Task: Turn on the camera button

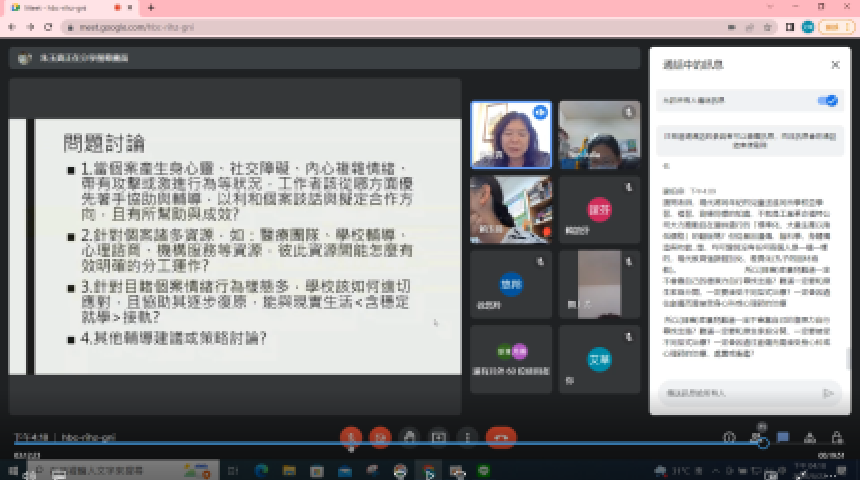Action: pos(379,437)
